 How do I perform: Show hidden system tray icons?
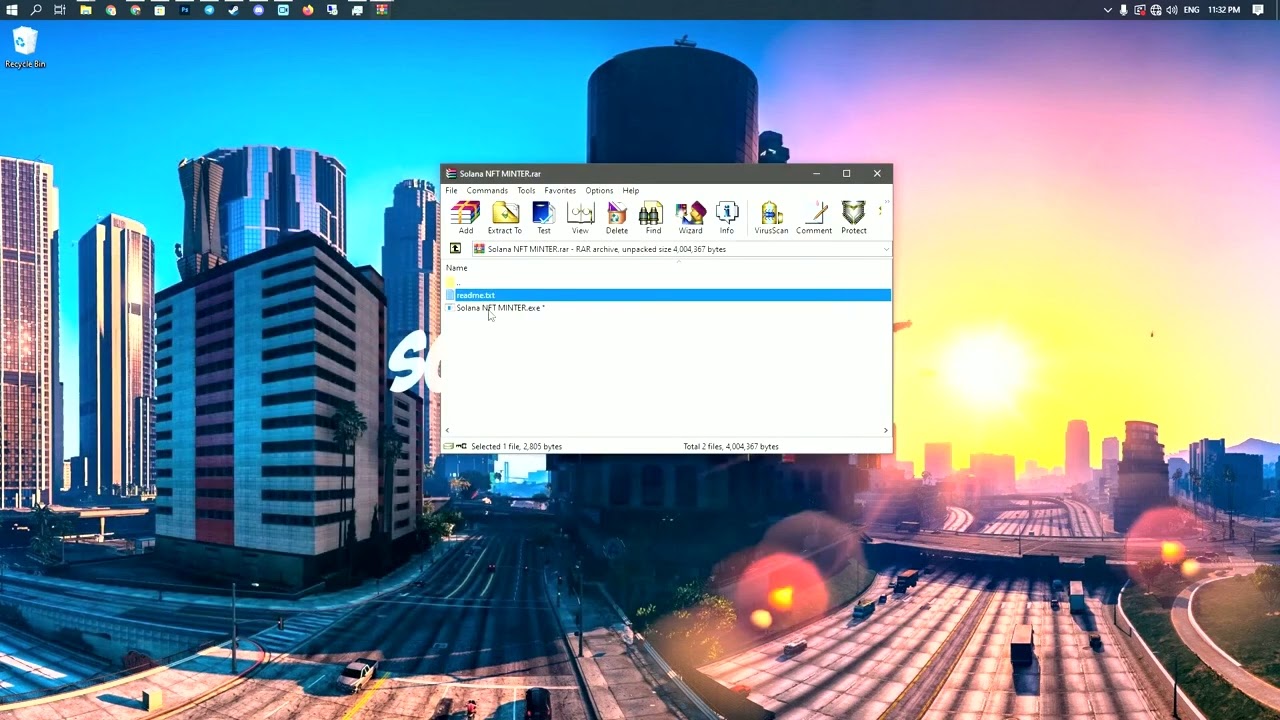[x=1107, y=10]
